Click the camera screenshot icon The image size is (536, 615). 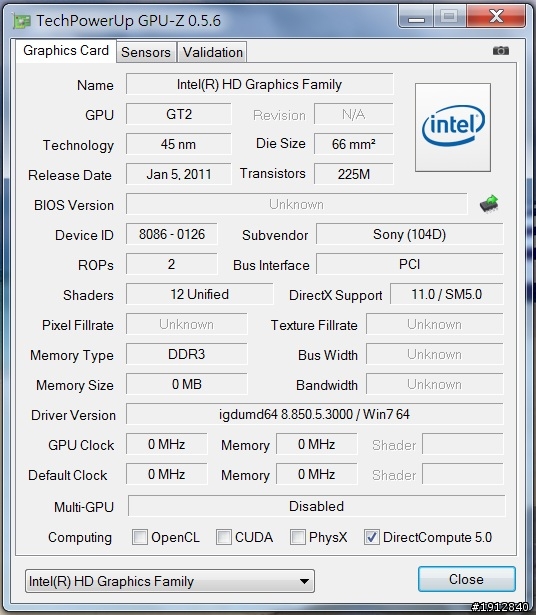pyautogui.click(x=501, y=51)
